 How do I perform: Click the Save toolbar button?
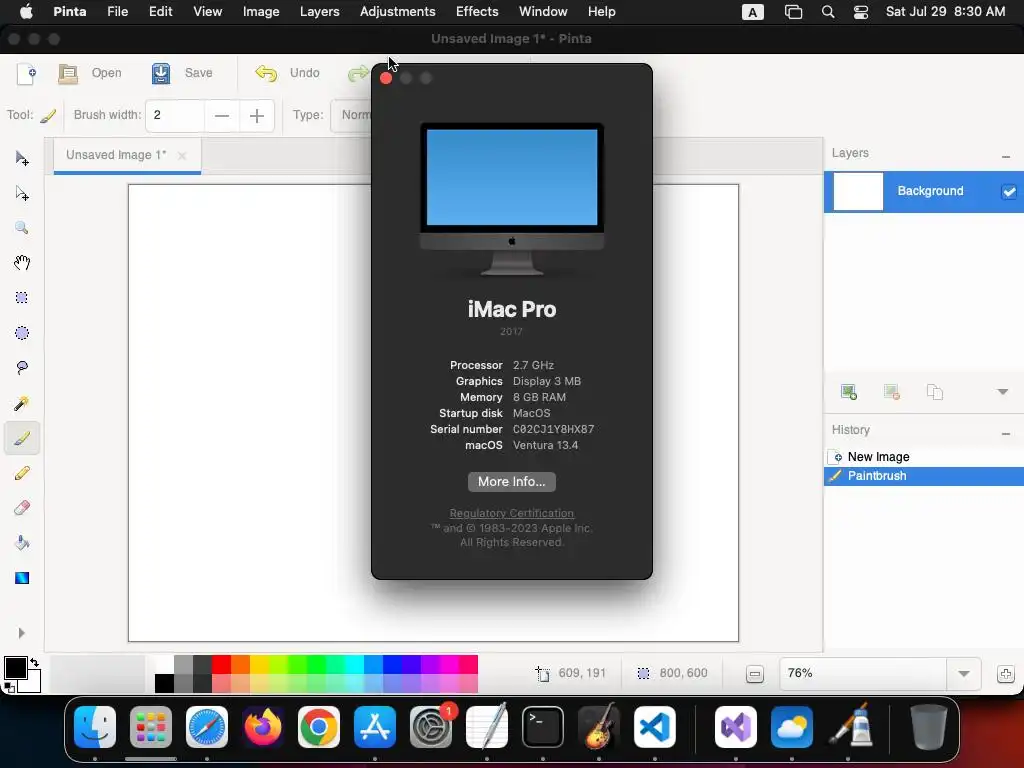[x=182, y=73]
